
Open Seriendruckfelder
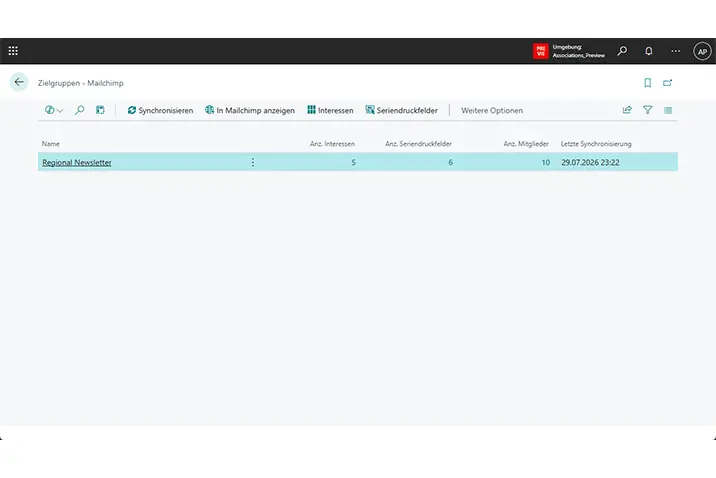tap(401, 110)
